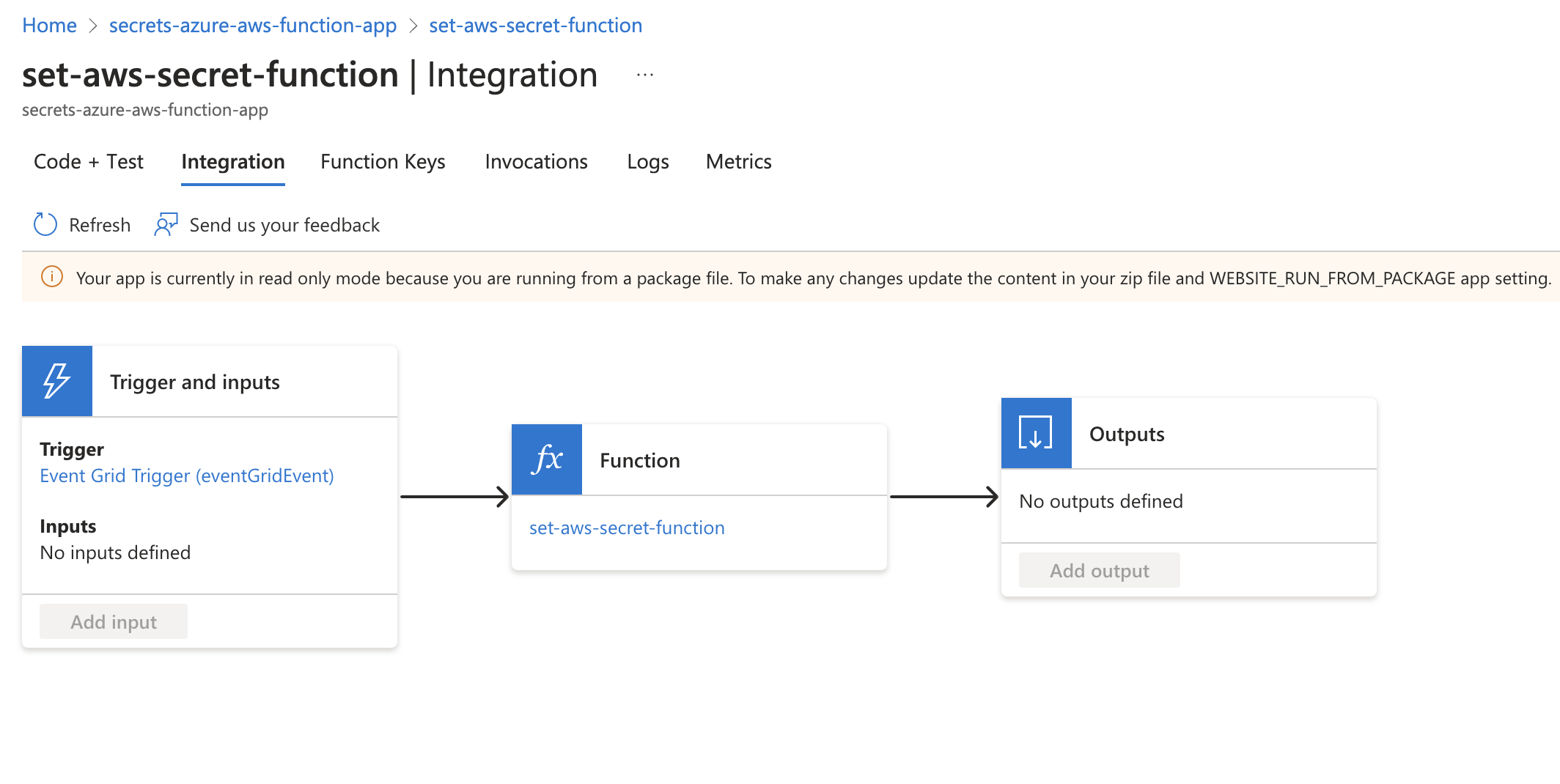Click the Outputs download-arrow icon
Viewport: 1560px width, 784px height.
(1036, 433)
